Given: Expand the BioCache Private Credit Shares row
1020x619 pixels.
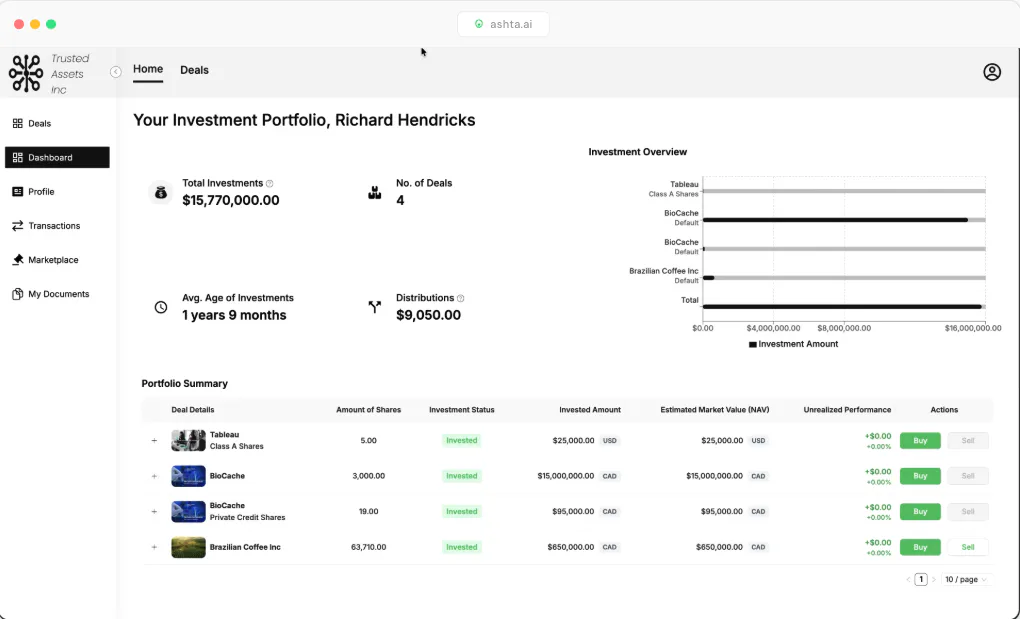Looking at the screenshot, I should 154,512.
